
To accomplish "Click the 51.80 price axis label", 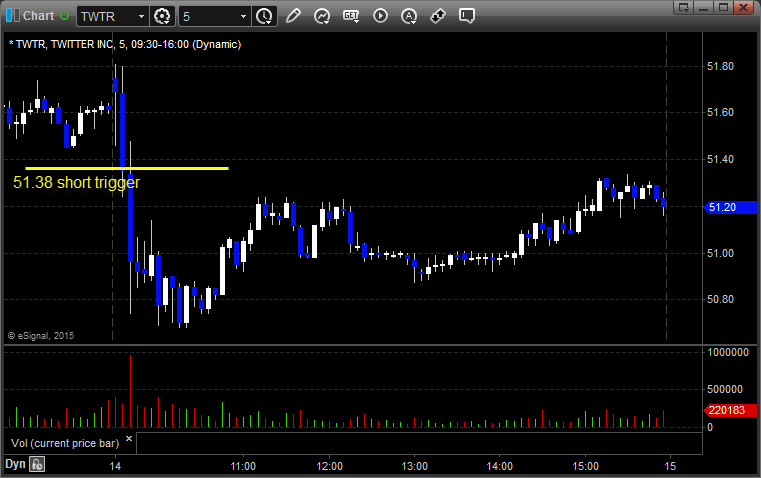I will coord(720,66).
